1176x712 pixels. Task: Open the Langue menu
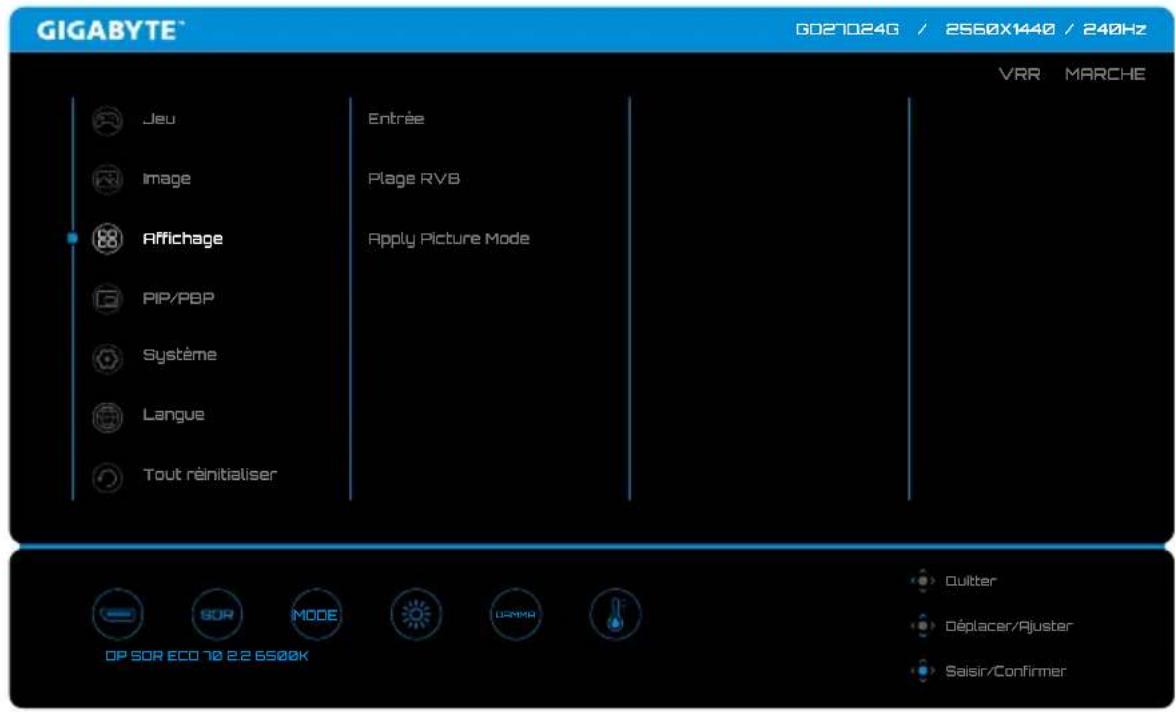pyautogui.click(x=173, y=415)
